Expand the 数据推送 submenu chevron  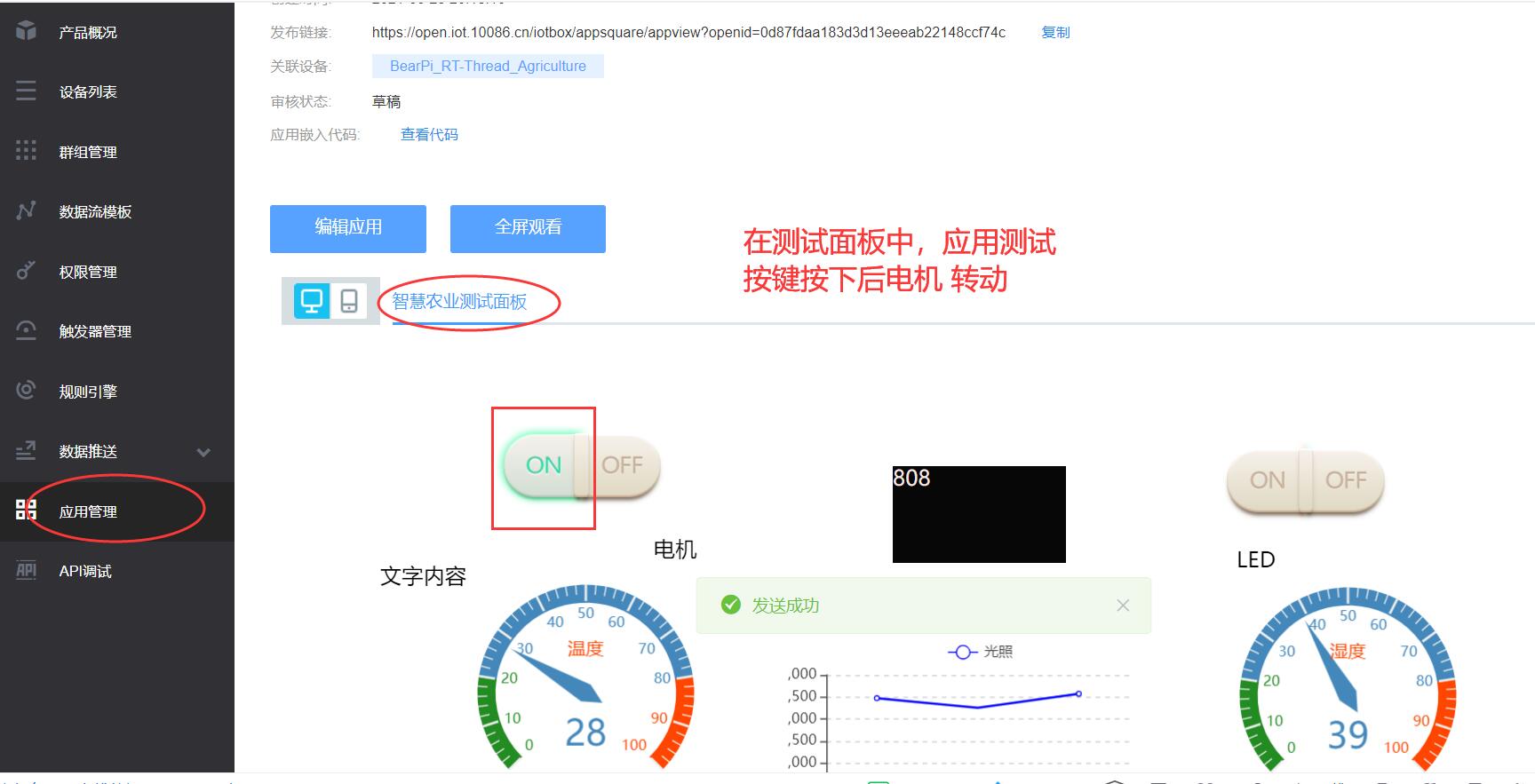coord(203,452)
